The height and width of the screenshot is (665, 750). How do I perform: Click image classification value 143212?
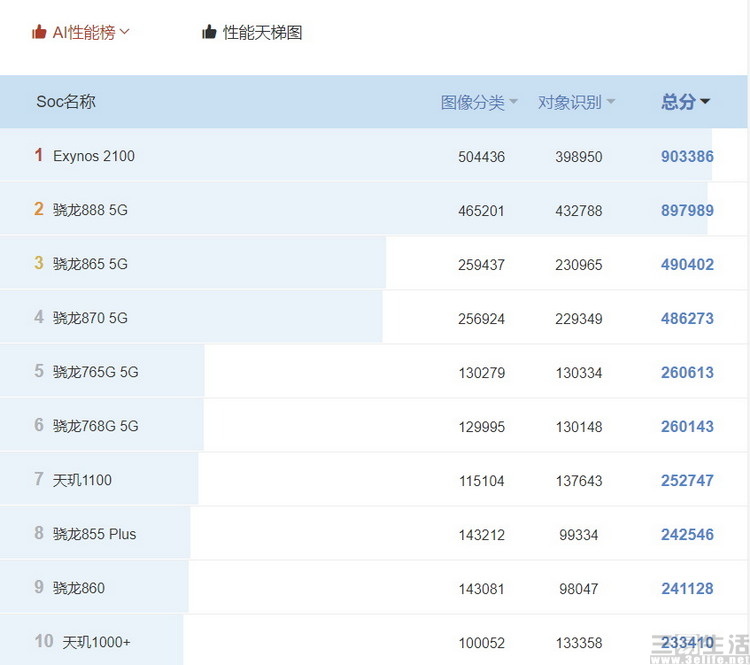482,535
